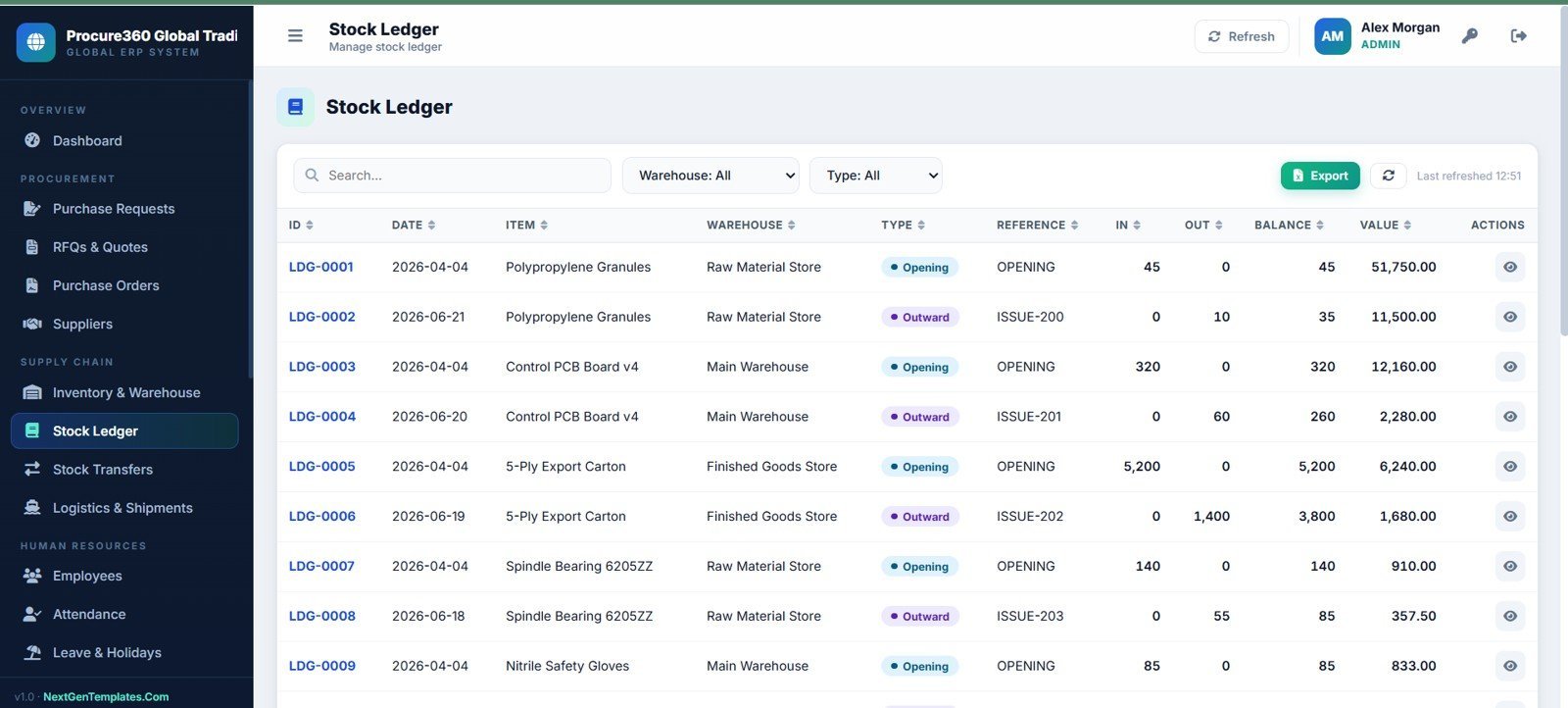The width and height of the screenshot is (1568, 708).
Task: Click the magnifier icon in the search box
Action: coord(312,176)
